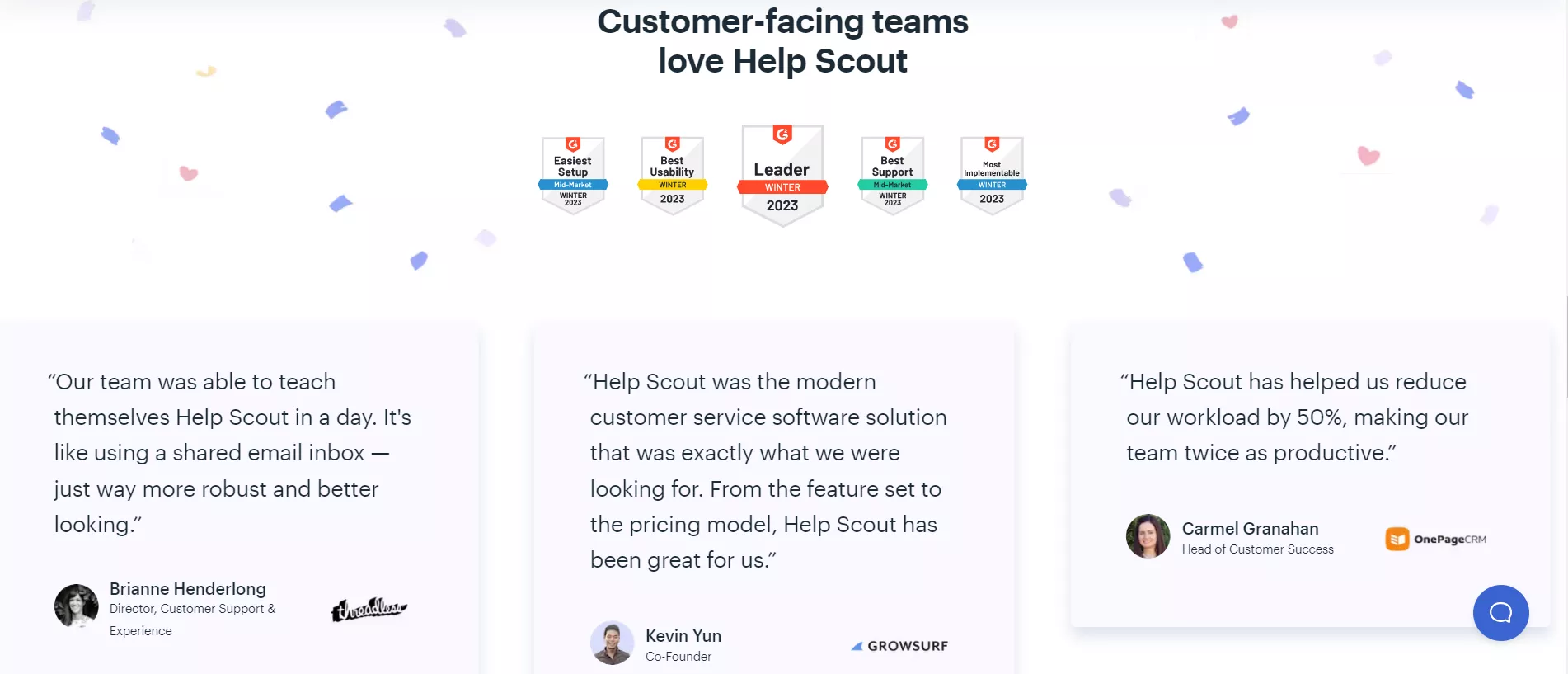Click Kevin Yun's avatar photo
The image size is (1568, 674).
(612, 643)
